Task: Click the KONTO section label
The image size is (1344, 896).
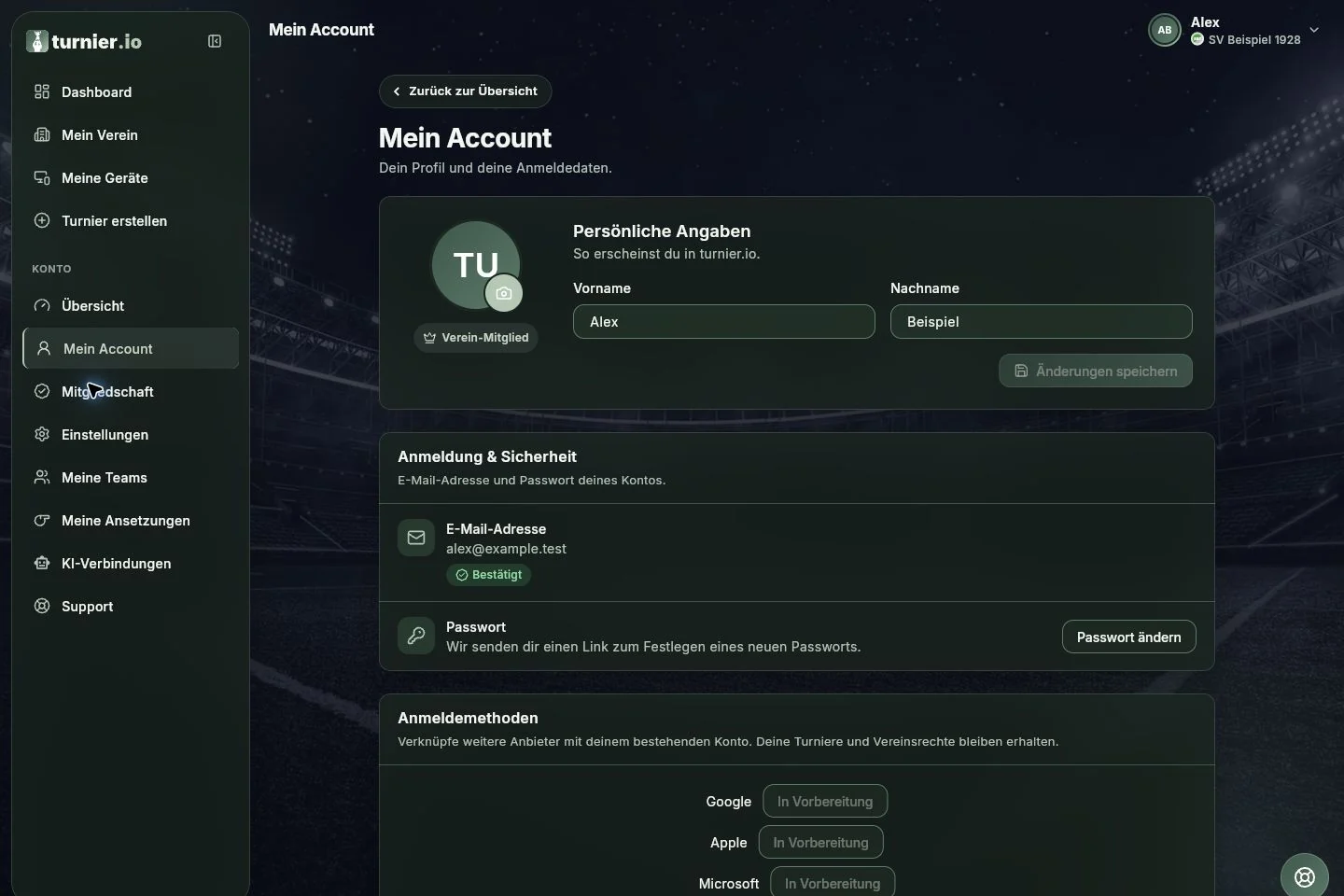Action: (51, 269)
